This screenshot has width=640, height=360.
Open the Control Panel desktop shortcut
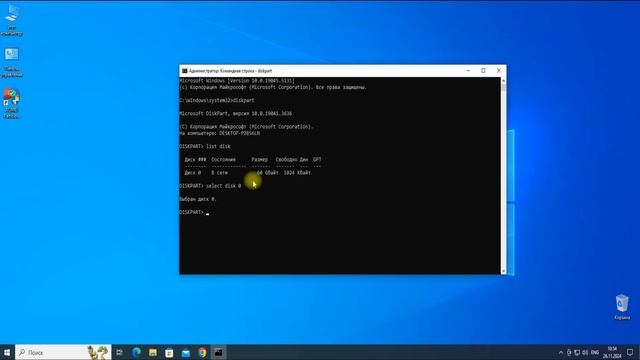pyautogui.click(x=12, y=62)
